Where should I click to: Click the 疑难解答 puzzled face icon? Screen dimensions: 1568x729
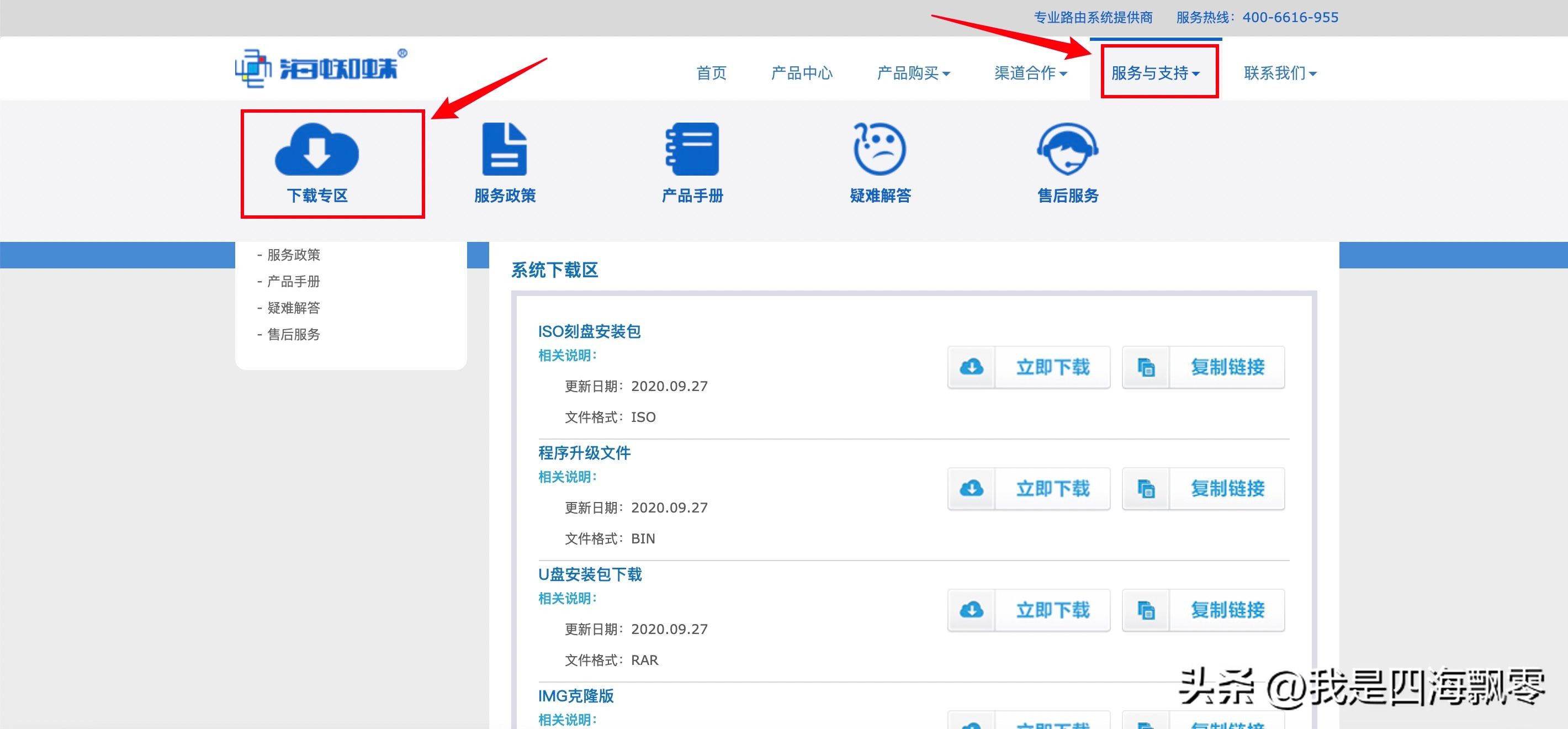click(x=880, y=149)
